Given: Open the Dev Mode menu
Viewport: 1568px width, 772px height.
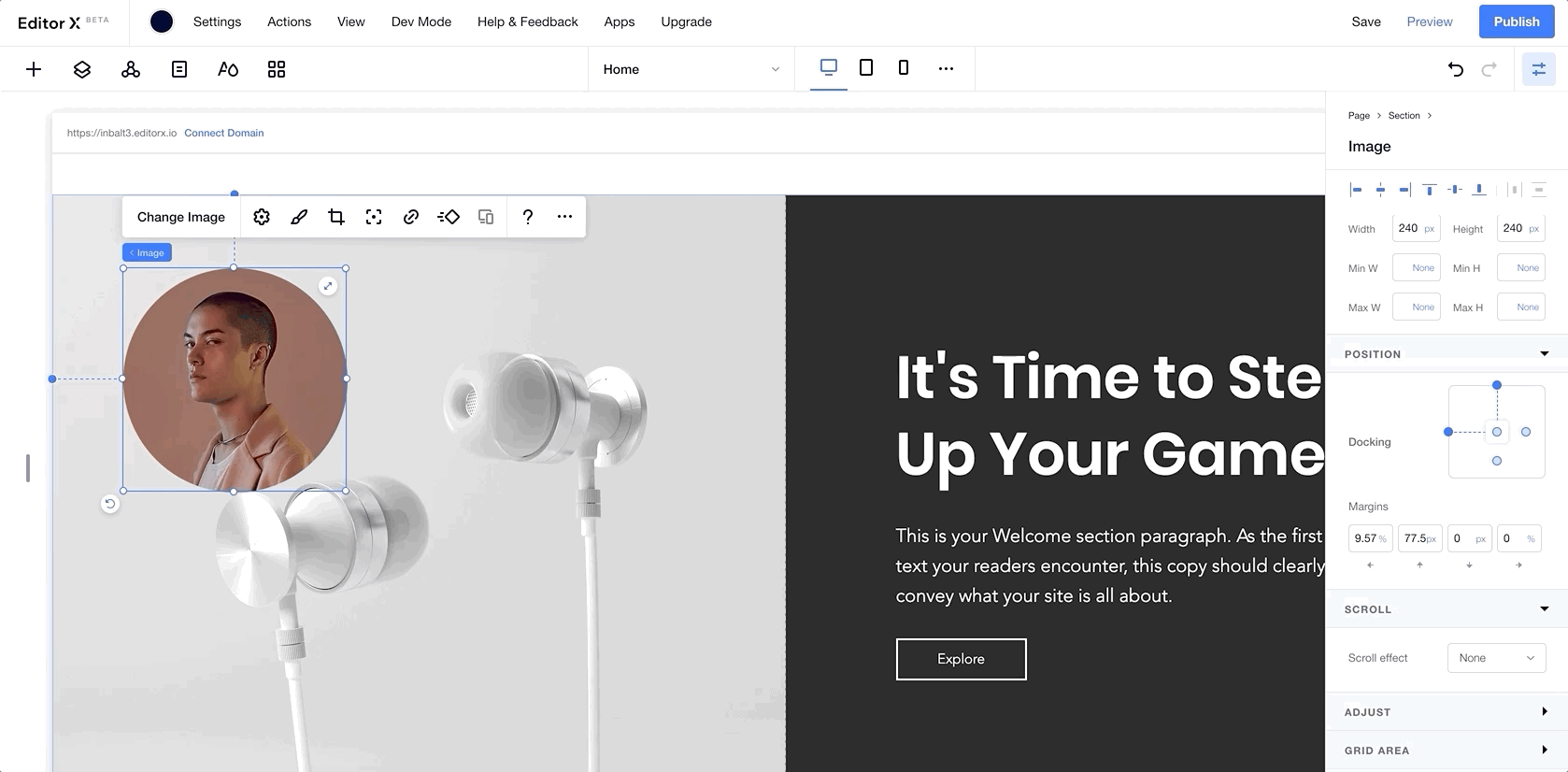Looking at the screenshot, I should (421, 21).
